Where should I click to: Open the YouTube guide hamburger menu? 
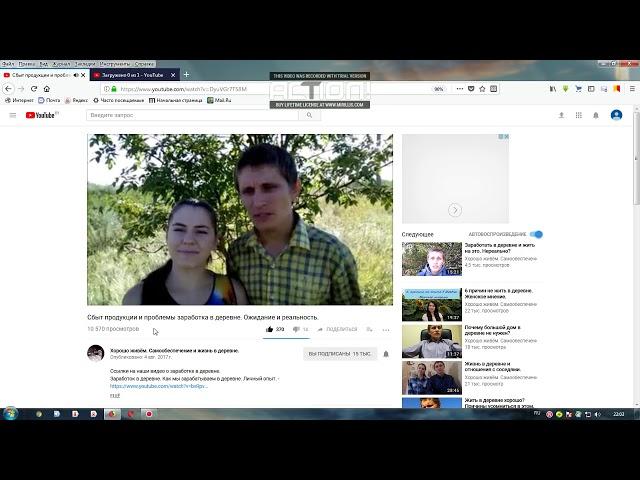click(x=13, y=116)
